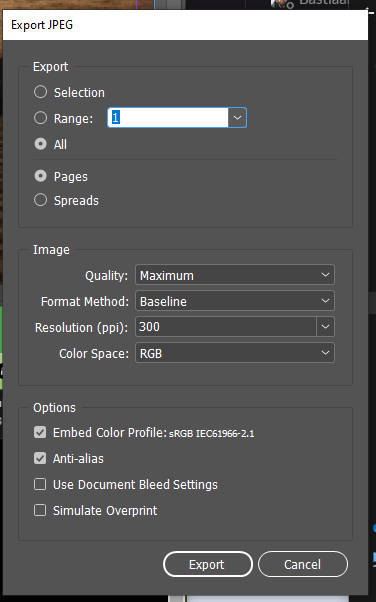Enable Use Document Bleed Settings
Screen dimensions: 376x602
[40, 485]
